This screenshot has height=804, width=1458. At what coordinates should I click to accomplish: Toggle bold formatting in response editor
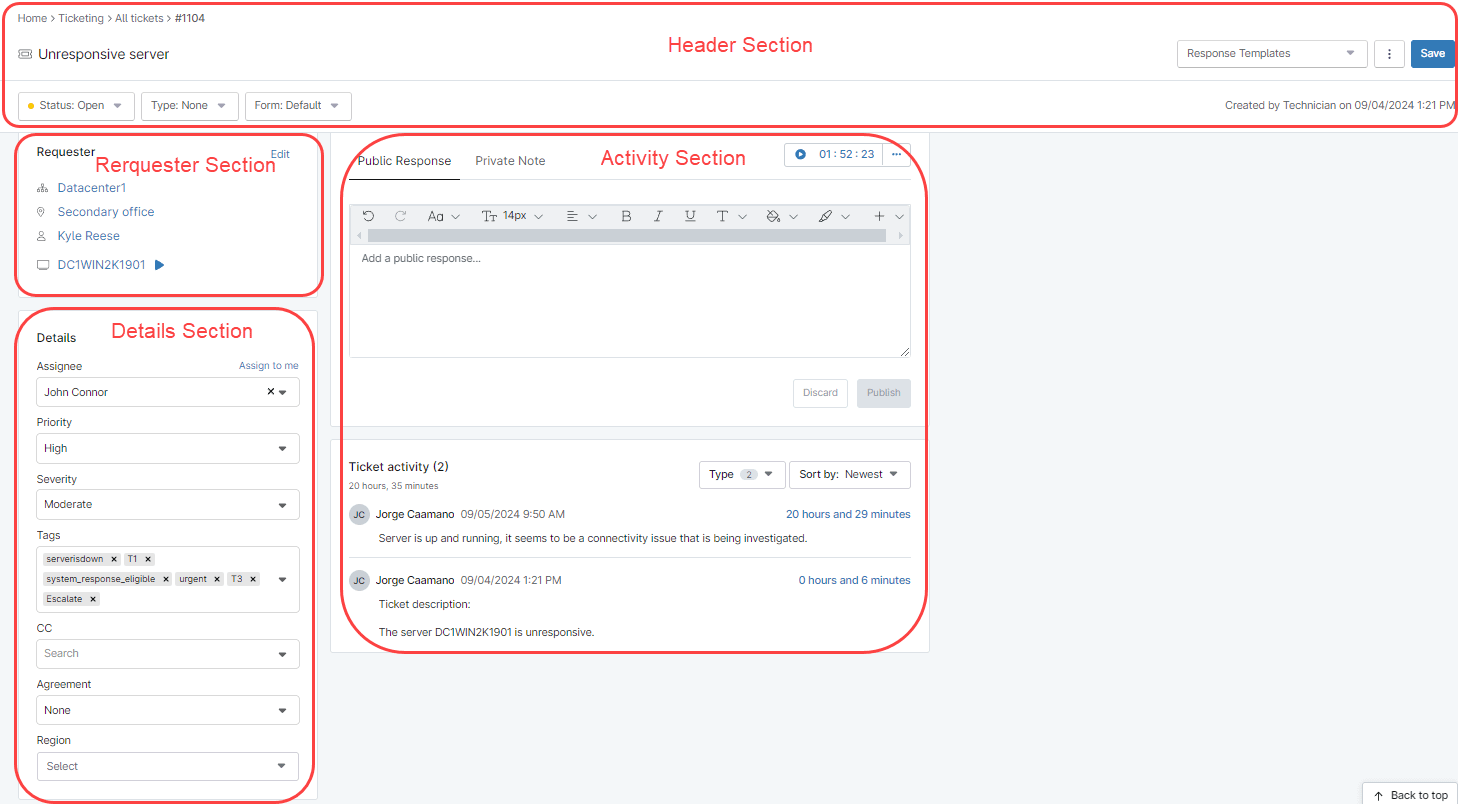point(626,216)
